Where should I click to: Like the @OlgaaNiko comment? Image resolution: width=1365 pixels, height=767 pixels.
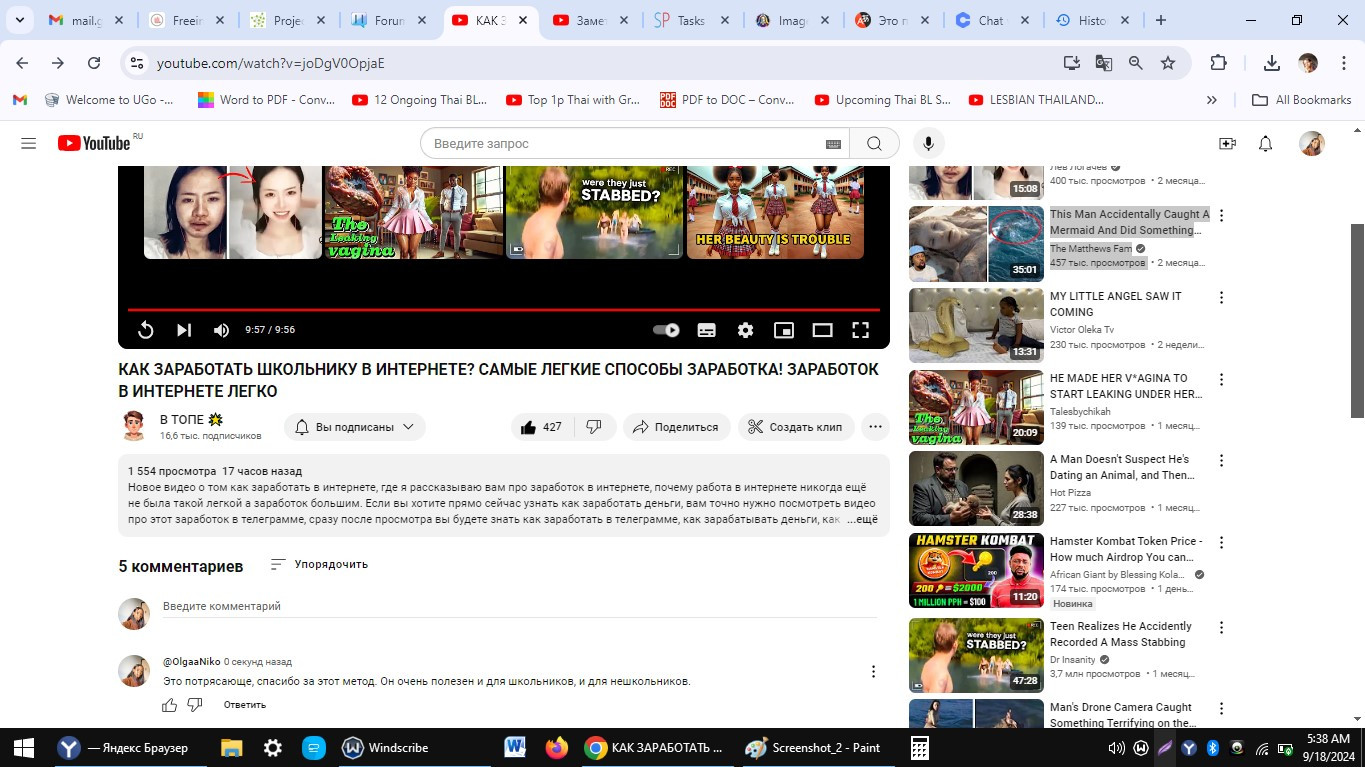pos(170,705)
